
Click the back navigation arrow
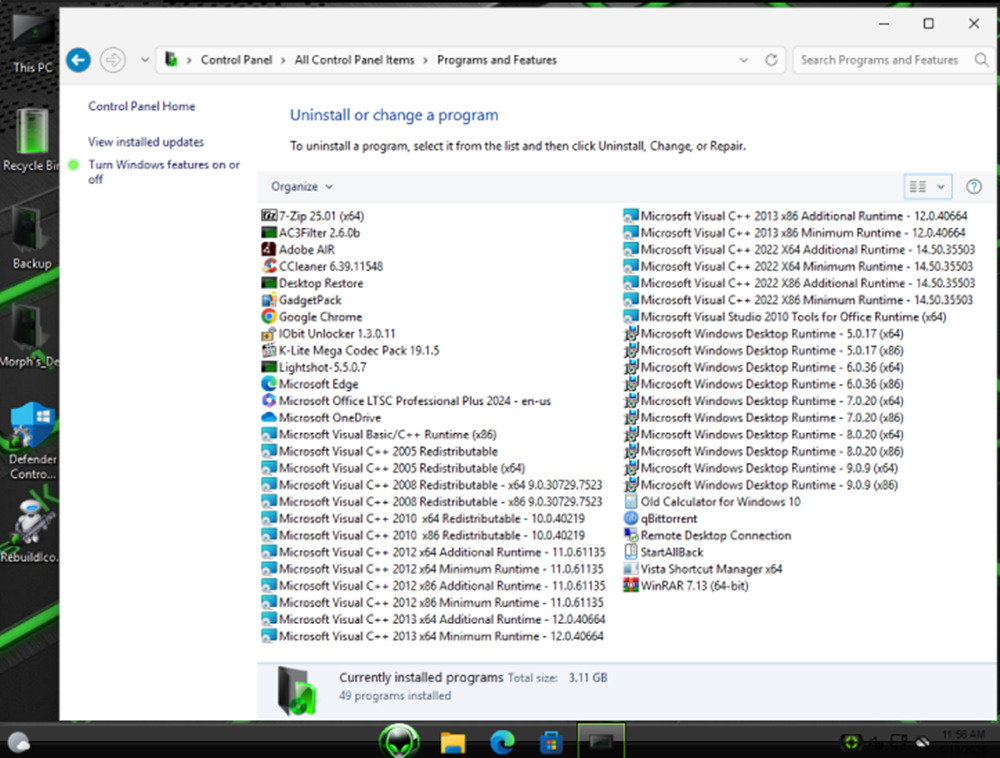coord(78,60)
